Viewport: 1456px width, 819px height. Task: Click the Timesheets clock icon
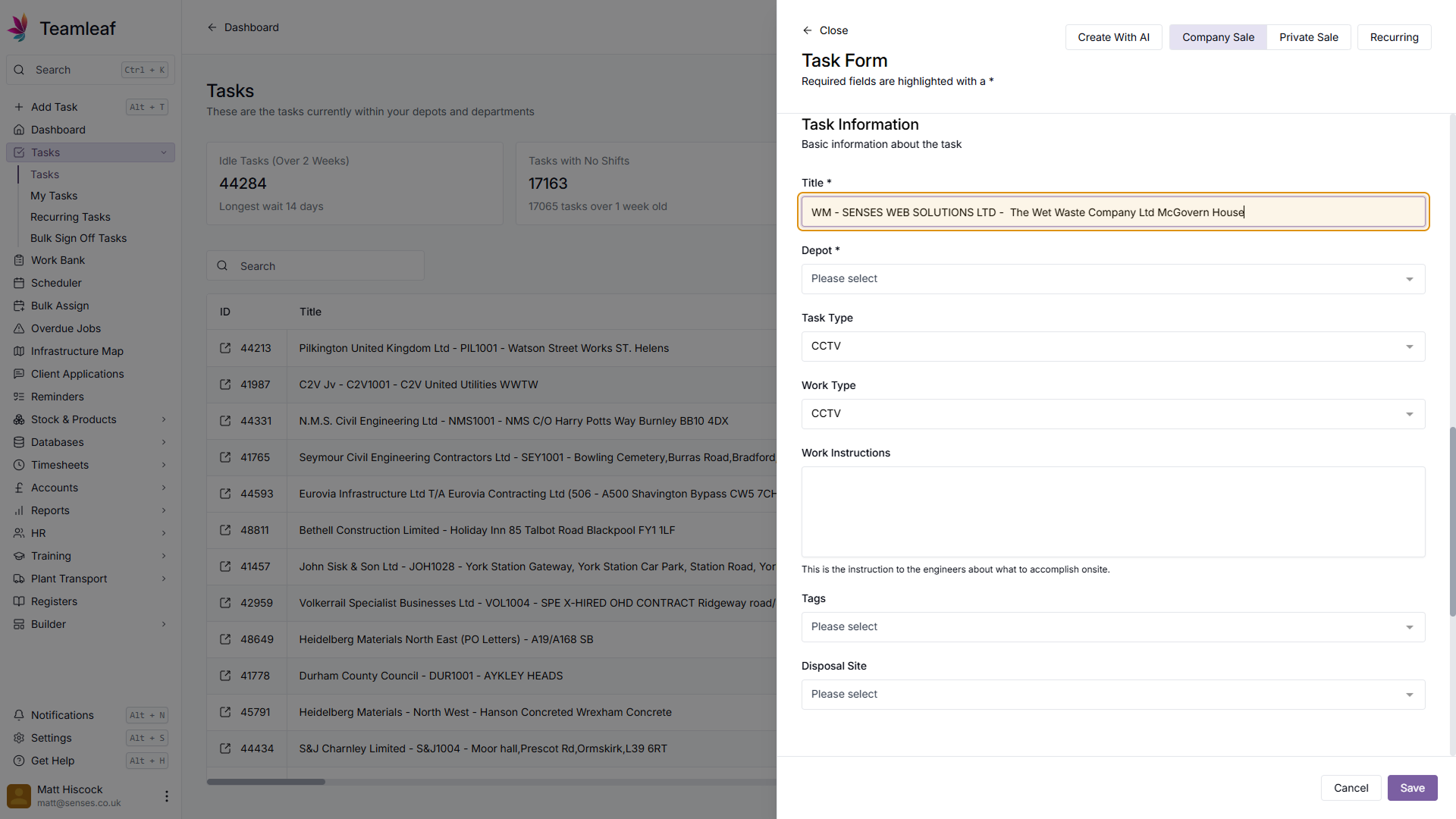19,465
